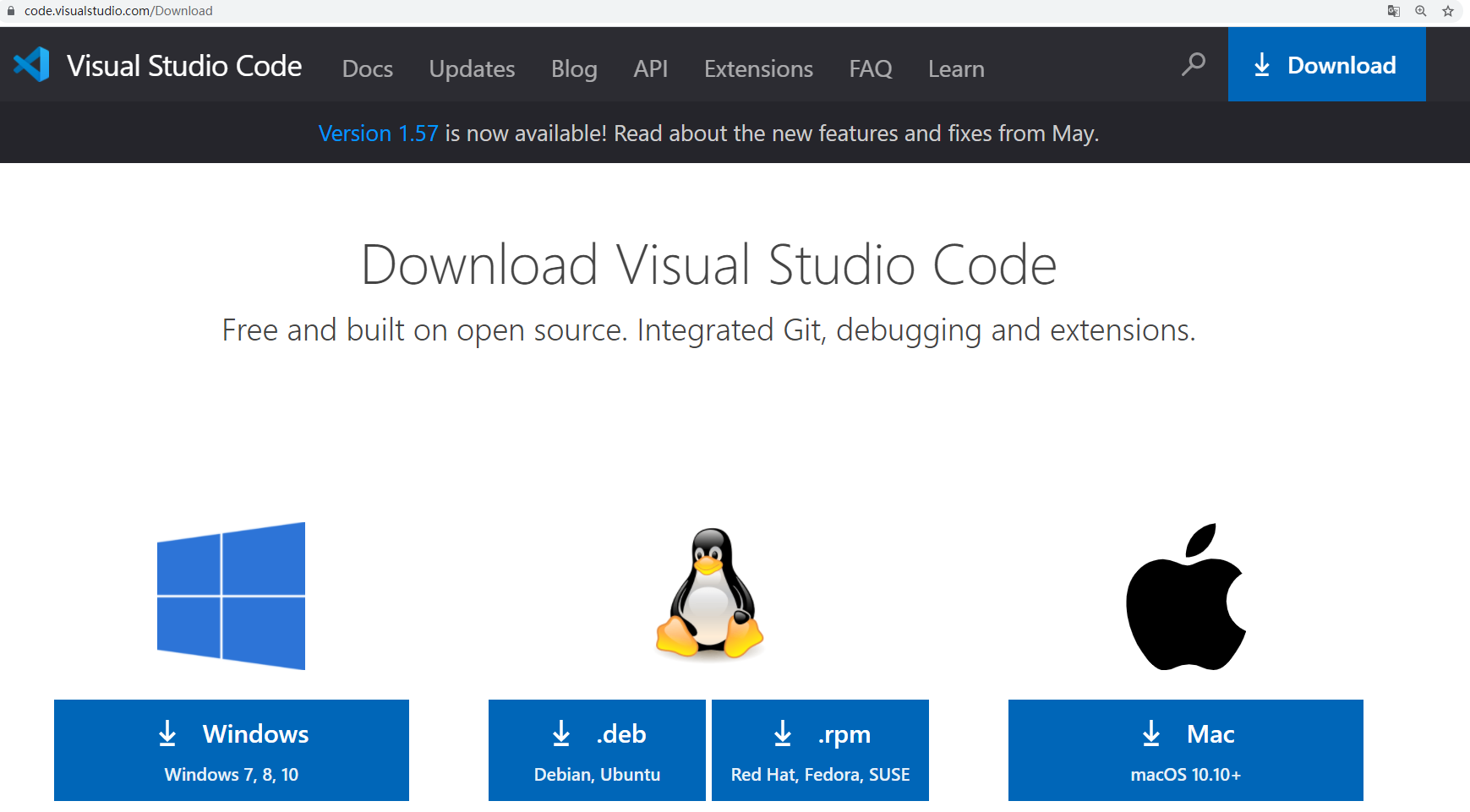Viewport: 1470px width, 812px height.
Task: Click the browser zoom magnifier icon
Action: coord(1421,11)
